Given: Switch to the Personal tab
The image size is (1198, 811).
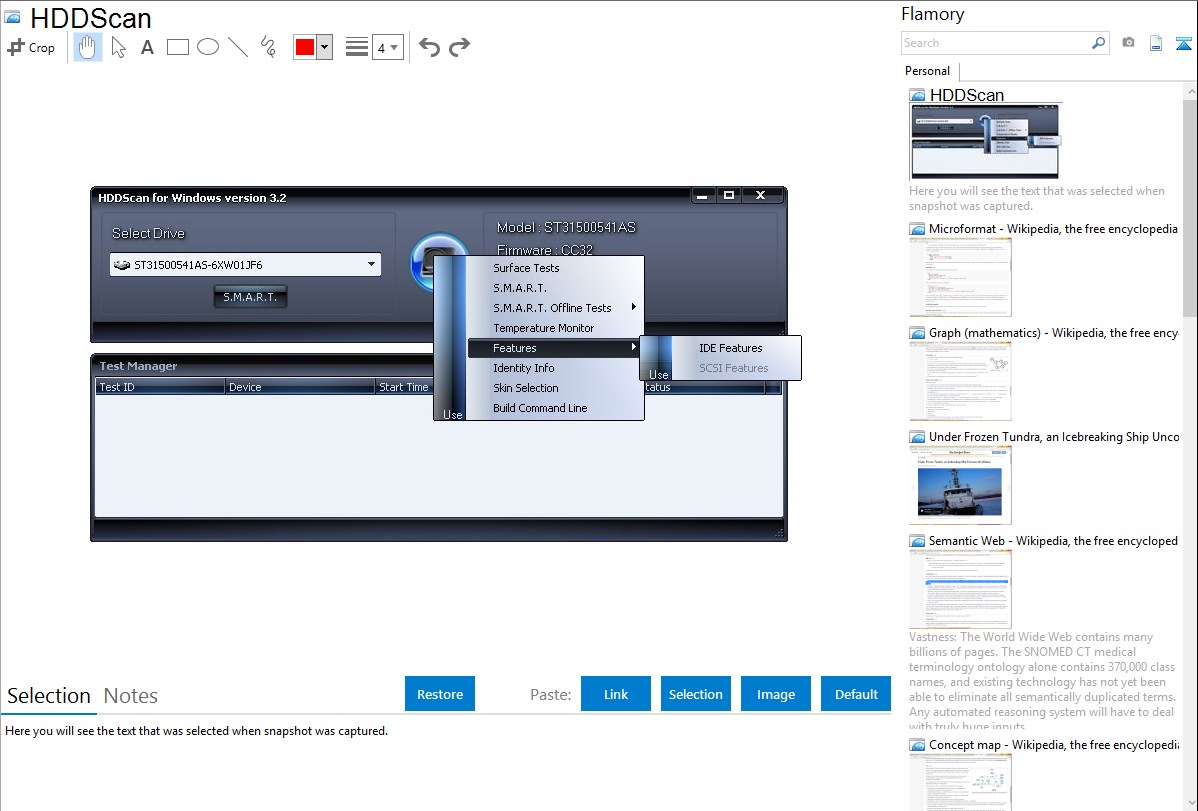Looking at the screenshot, I should pos(928,71).
